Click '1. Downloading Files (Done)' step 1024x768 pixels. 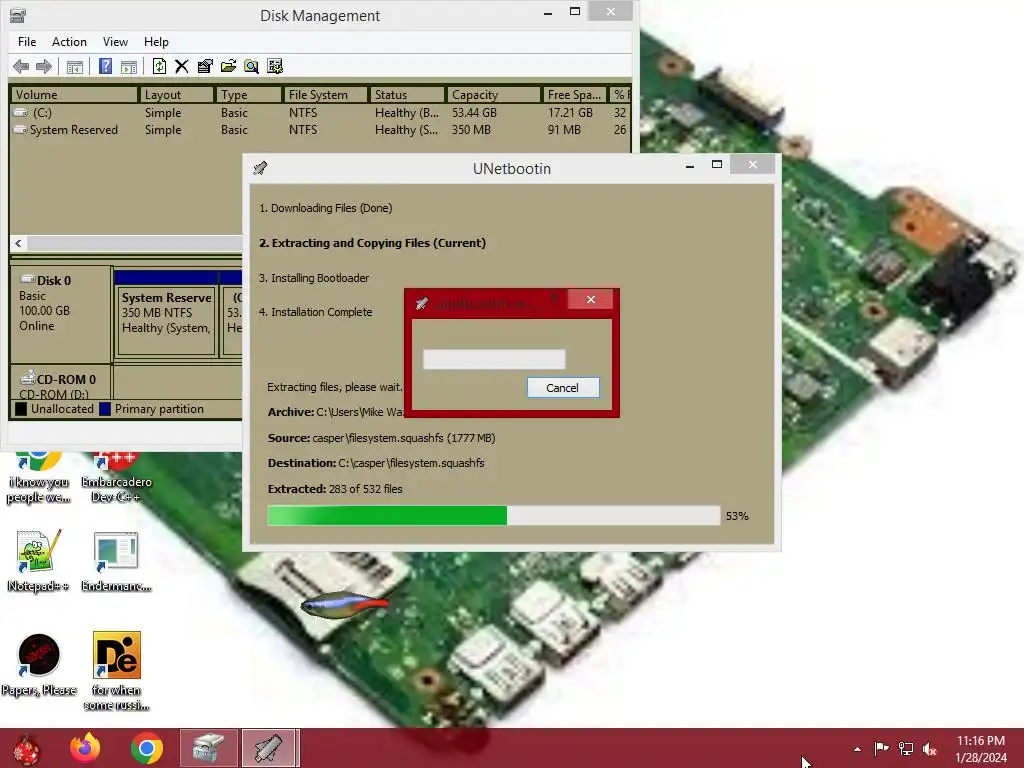tap(325, 208)
